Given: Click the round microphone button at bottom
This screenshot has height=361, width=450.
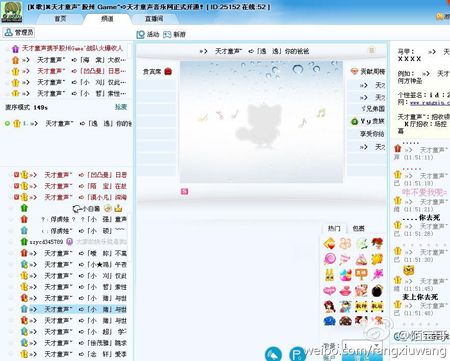Looking at the screenshot, I should pyautogui.click(x=273, y=354).
